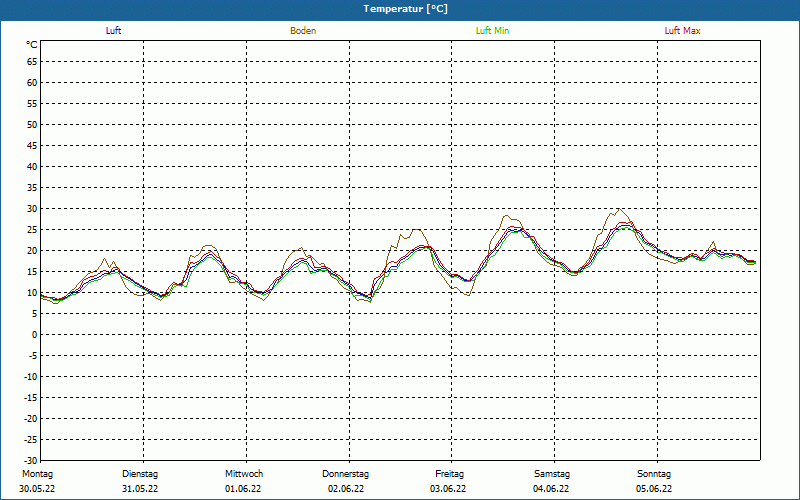Click the y-axis value '15'
The width and height of the screenshot is (800, 500).
point(32,272)
